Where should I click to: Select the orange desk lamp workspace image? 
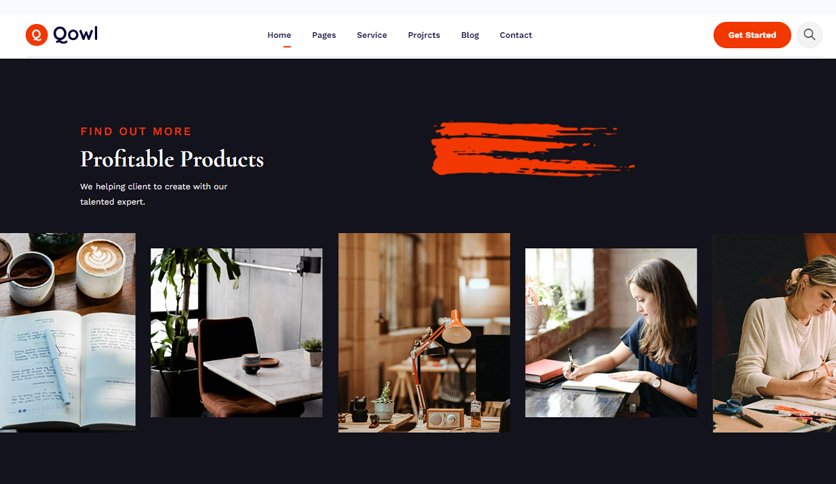(x=424, y=333)
